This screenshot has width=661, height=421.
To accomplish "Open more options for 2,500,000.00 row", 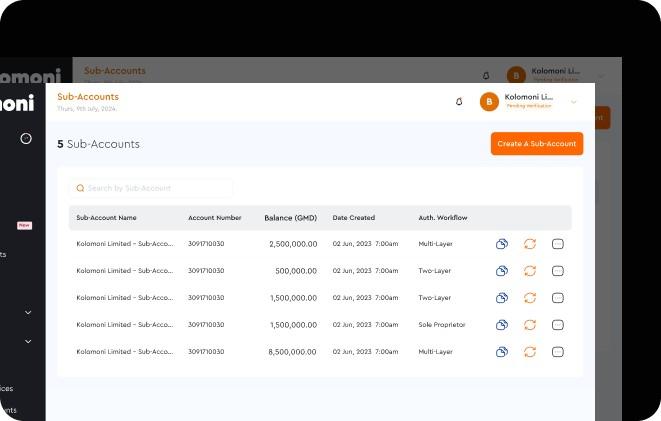I will coord(558,244).
